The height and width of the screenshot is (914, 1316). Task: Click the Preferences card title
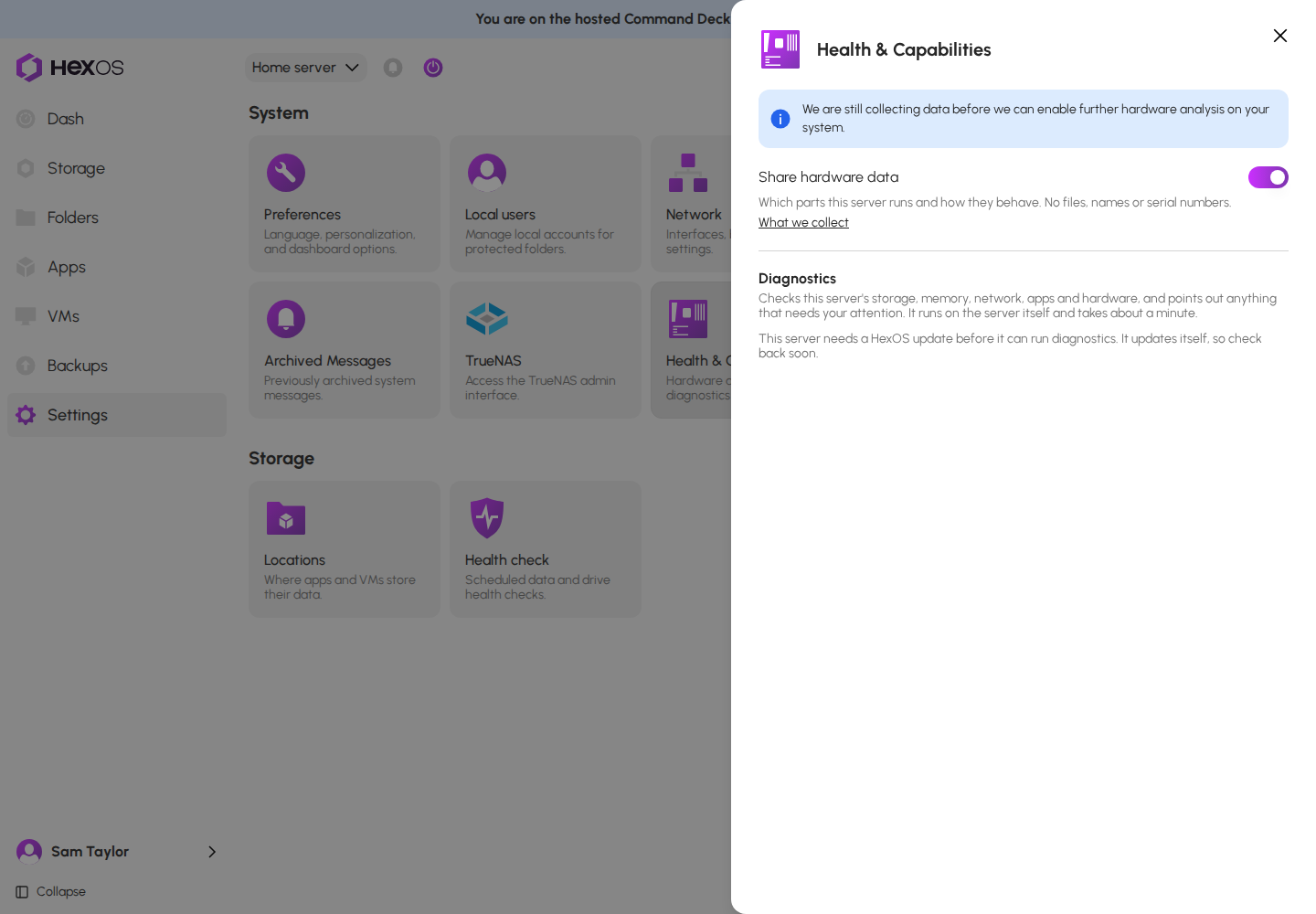(x=302, y=215)
